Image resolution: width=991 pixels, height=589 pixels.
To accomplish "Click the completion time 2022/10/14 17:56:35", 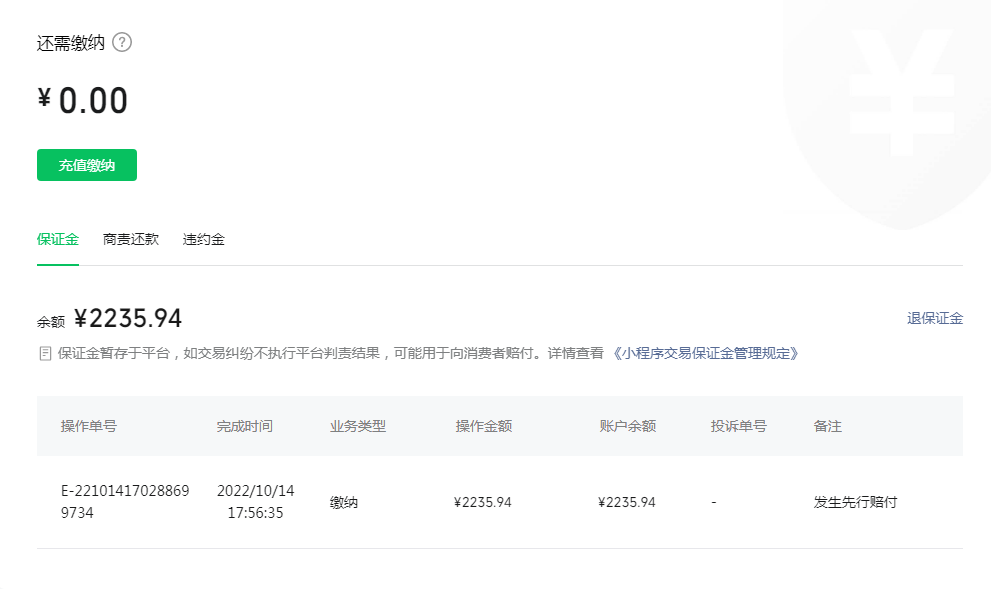I will 255,502.
